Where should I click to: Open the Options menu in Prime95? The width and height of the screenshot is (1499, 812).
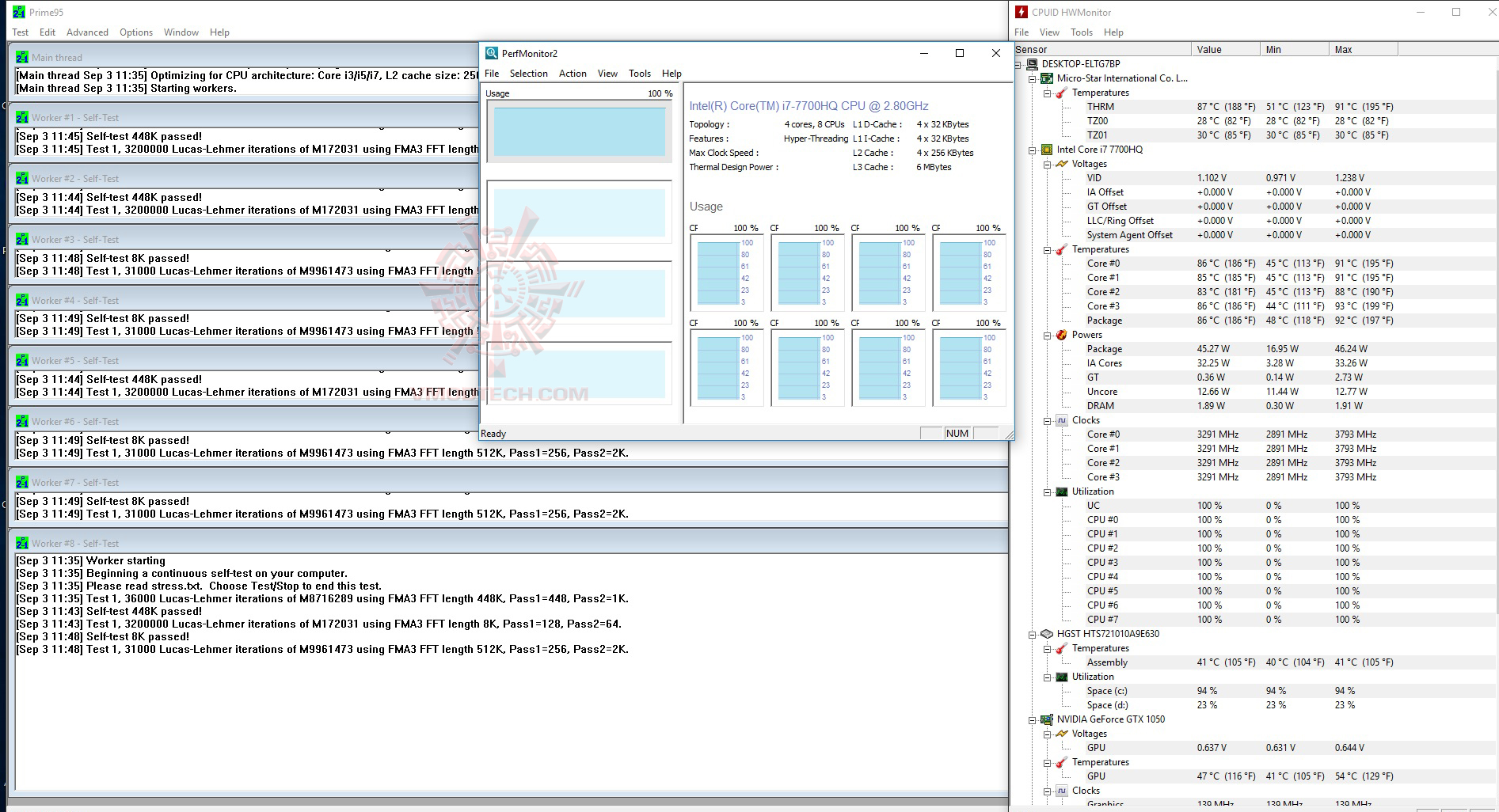[136, 32]
